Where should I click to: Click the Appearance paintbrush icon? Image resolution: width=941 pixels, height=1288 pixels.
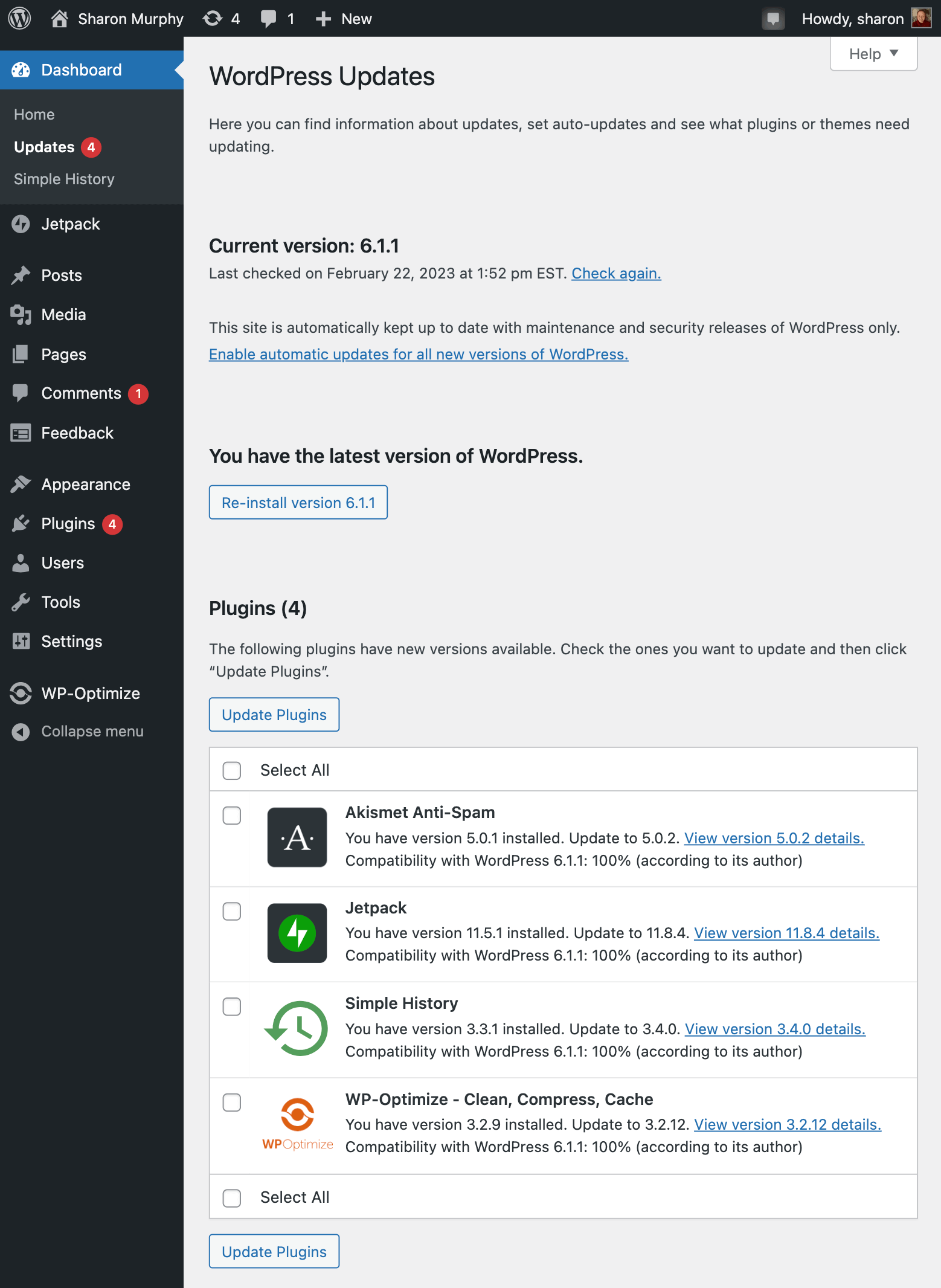21,485
